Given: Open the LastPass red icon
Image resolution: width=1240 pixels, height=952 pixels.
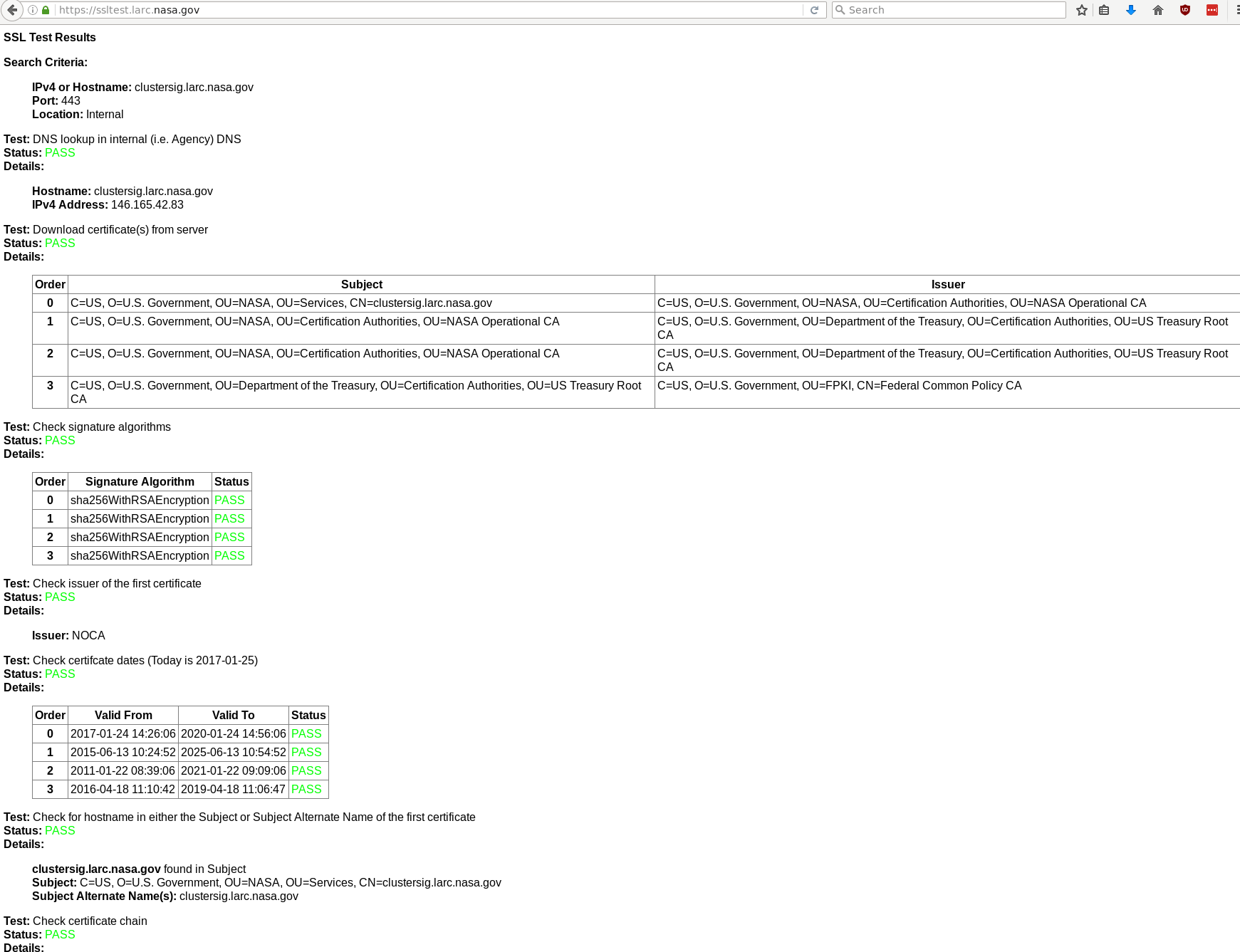Looking at the screenshot, I should pyautogui.click(x=1212, y=10).
